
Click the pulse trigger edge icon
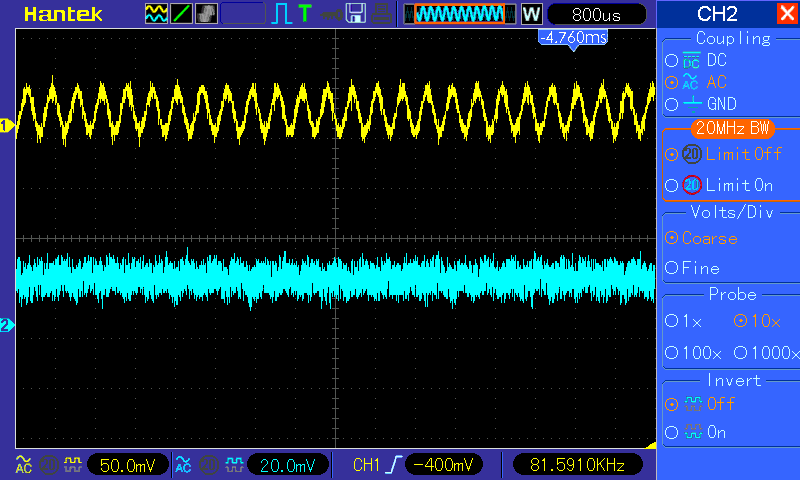click(282, 14)
